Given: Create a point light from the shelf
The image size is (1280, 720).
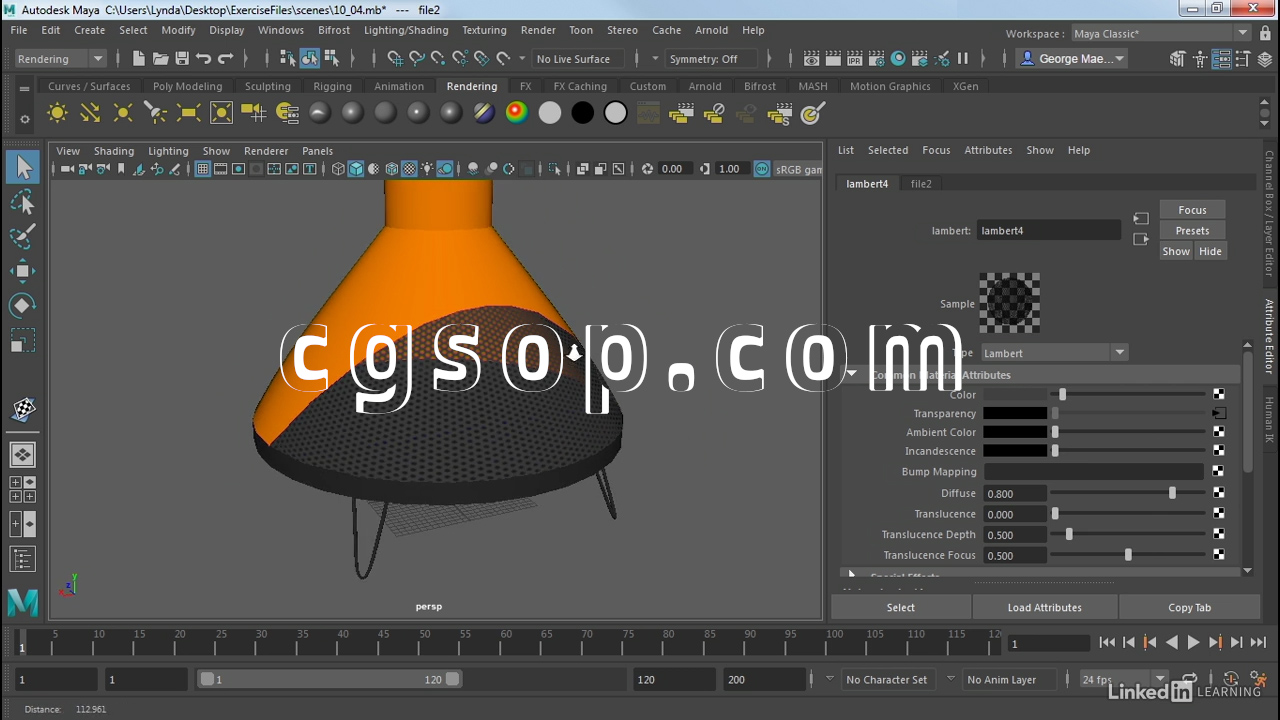Looking at the screenshot, I should click(123, 113).
